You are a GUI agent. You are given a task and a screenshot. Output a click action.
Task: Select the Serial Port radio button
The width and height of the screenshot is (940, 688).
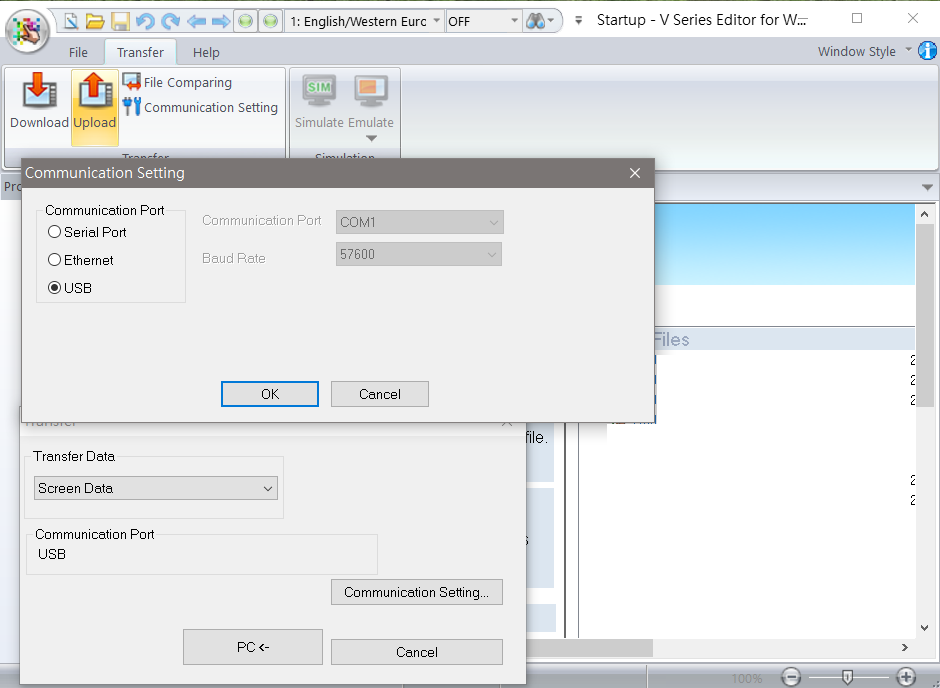click(x=55, y=232)
